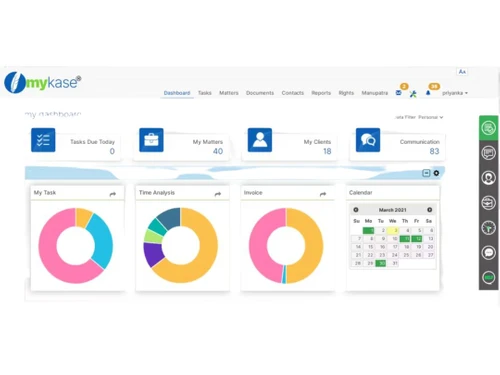Go to previous month in calendar

coord(356,210)
